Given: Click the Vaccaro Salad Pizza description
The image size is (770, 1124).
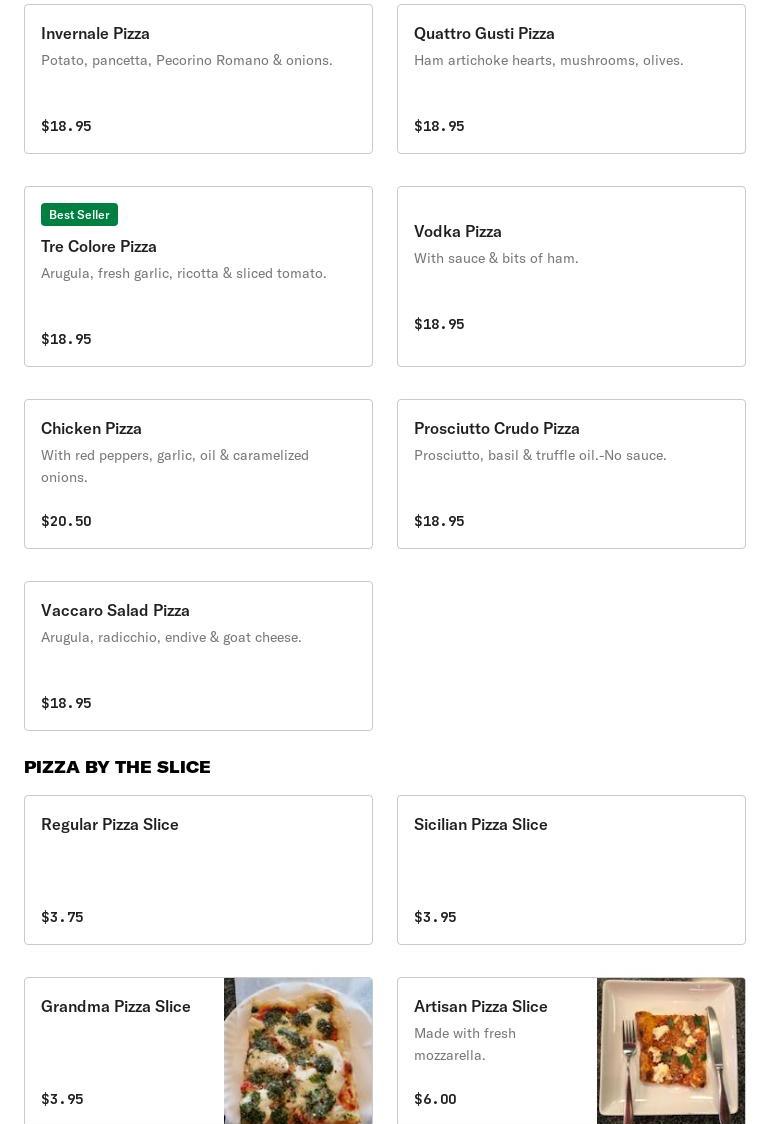Looking at the screenshot, I should pos(171,637).
